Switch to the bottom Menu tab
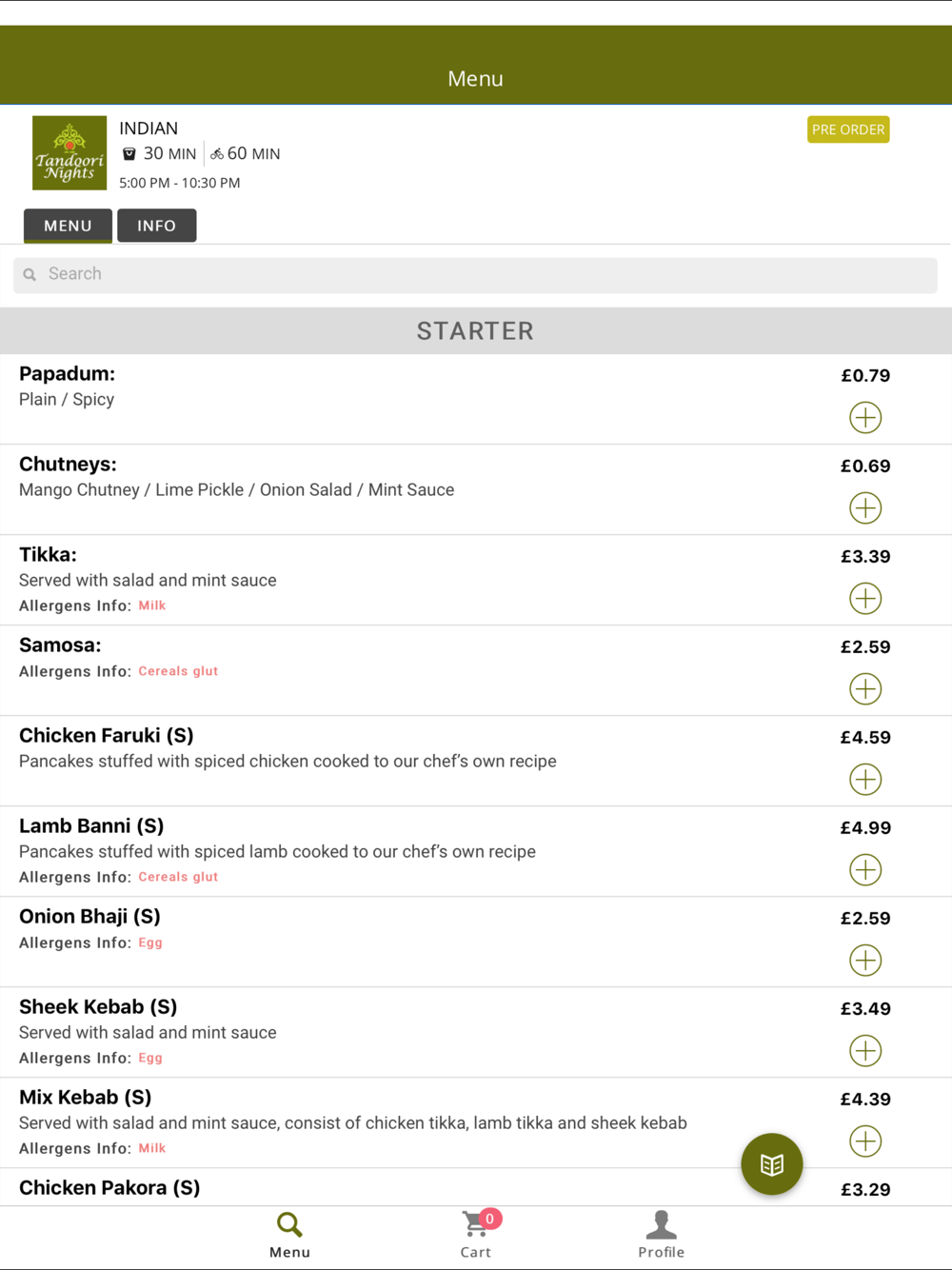Viewport: 952px width, 1270px height. click(289, 1234)
